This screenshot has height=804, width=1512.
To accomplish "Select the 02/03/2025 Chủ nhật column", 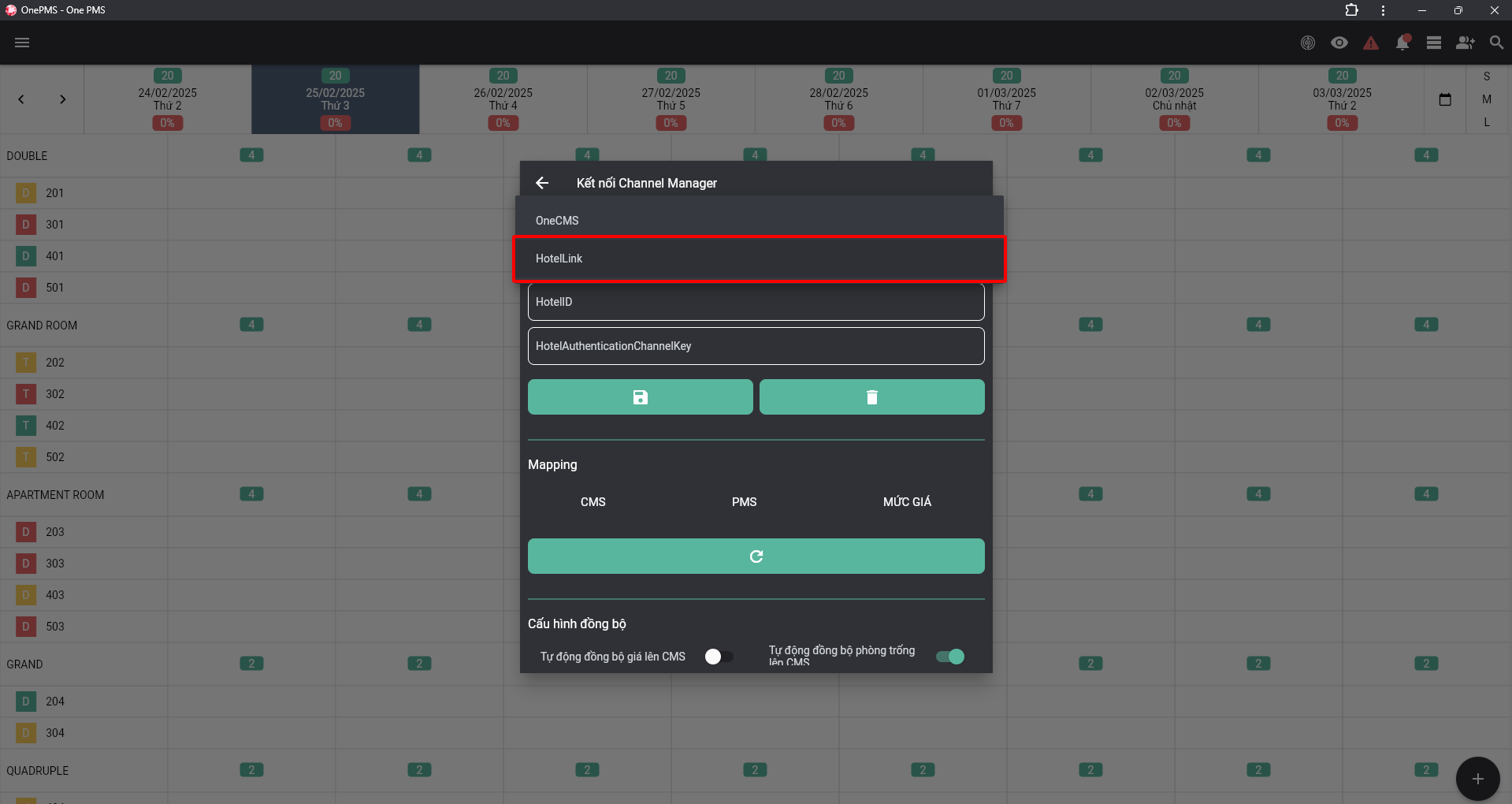I will (1174, 99).
